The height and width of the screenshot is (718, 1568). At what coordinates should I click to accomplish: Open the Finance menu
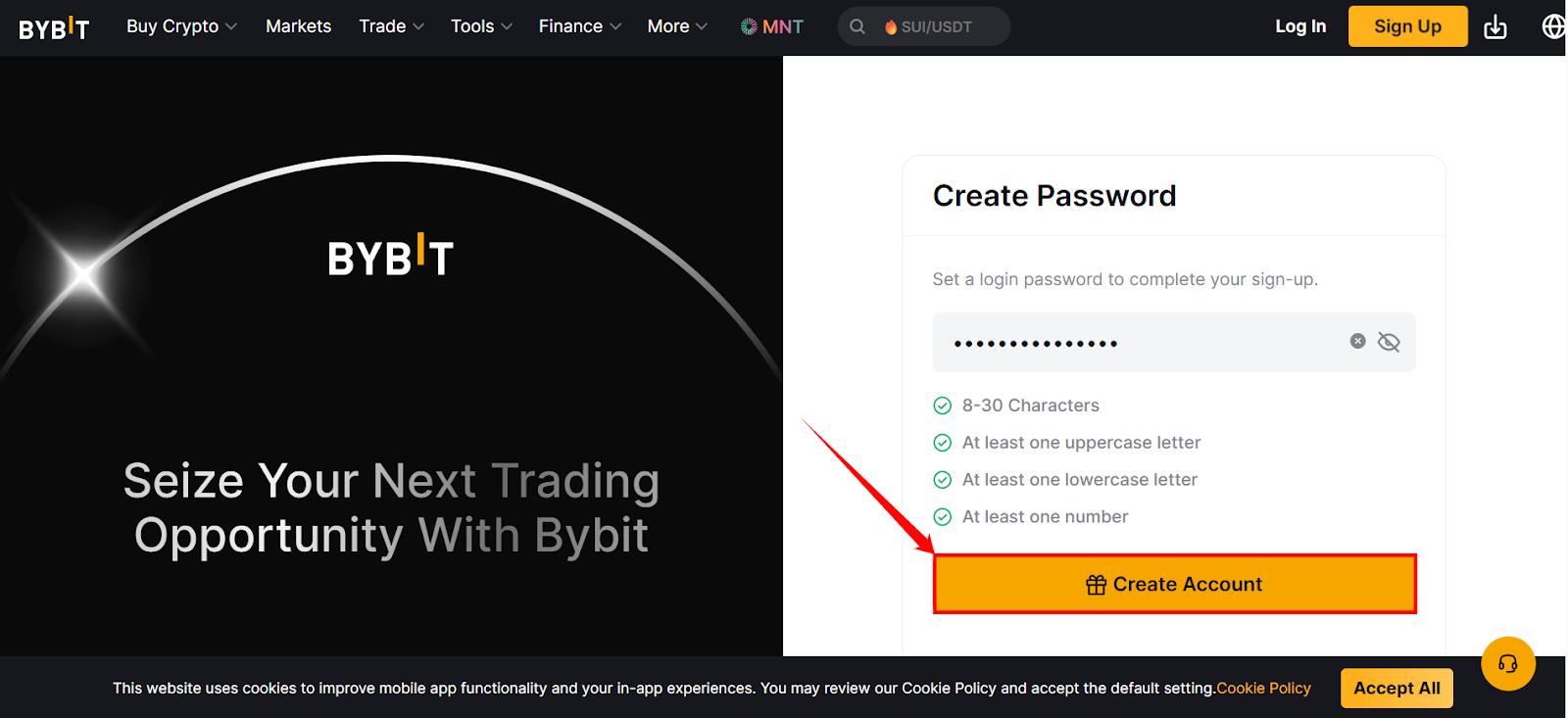coord(578,26)
